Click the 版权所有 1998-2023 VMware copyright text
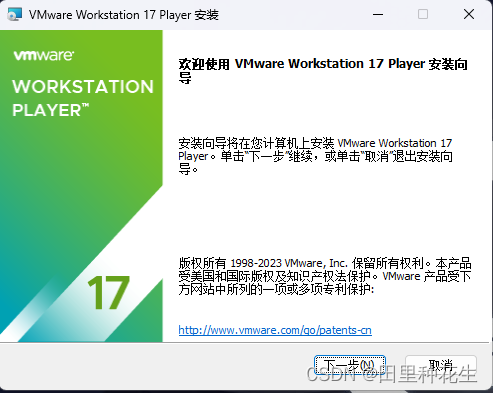The width and height of the screenshot is (493, 393). (x=325, y=276)
